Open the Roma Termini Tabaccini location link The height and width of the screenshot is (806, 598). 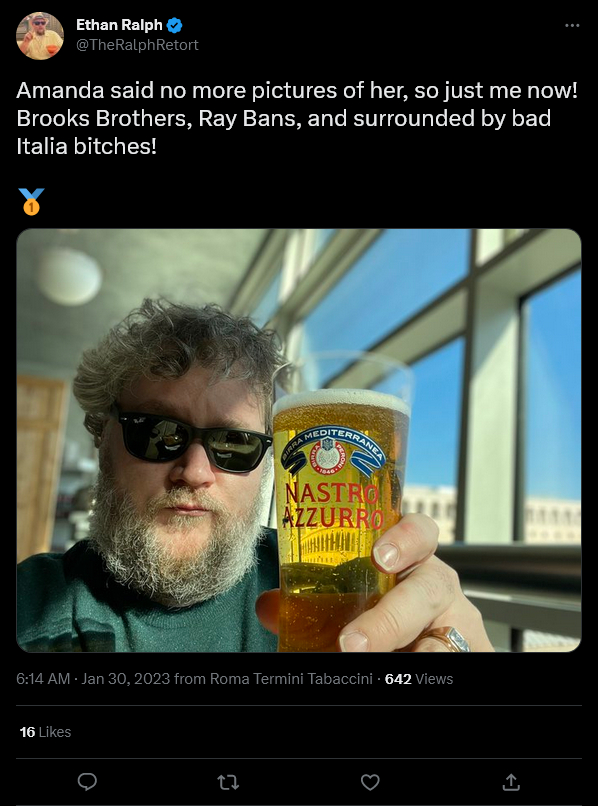tap(291, 679)
